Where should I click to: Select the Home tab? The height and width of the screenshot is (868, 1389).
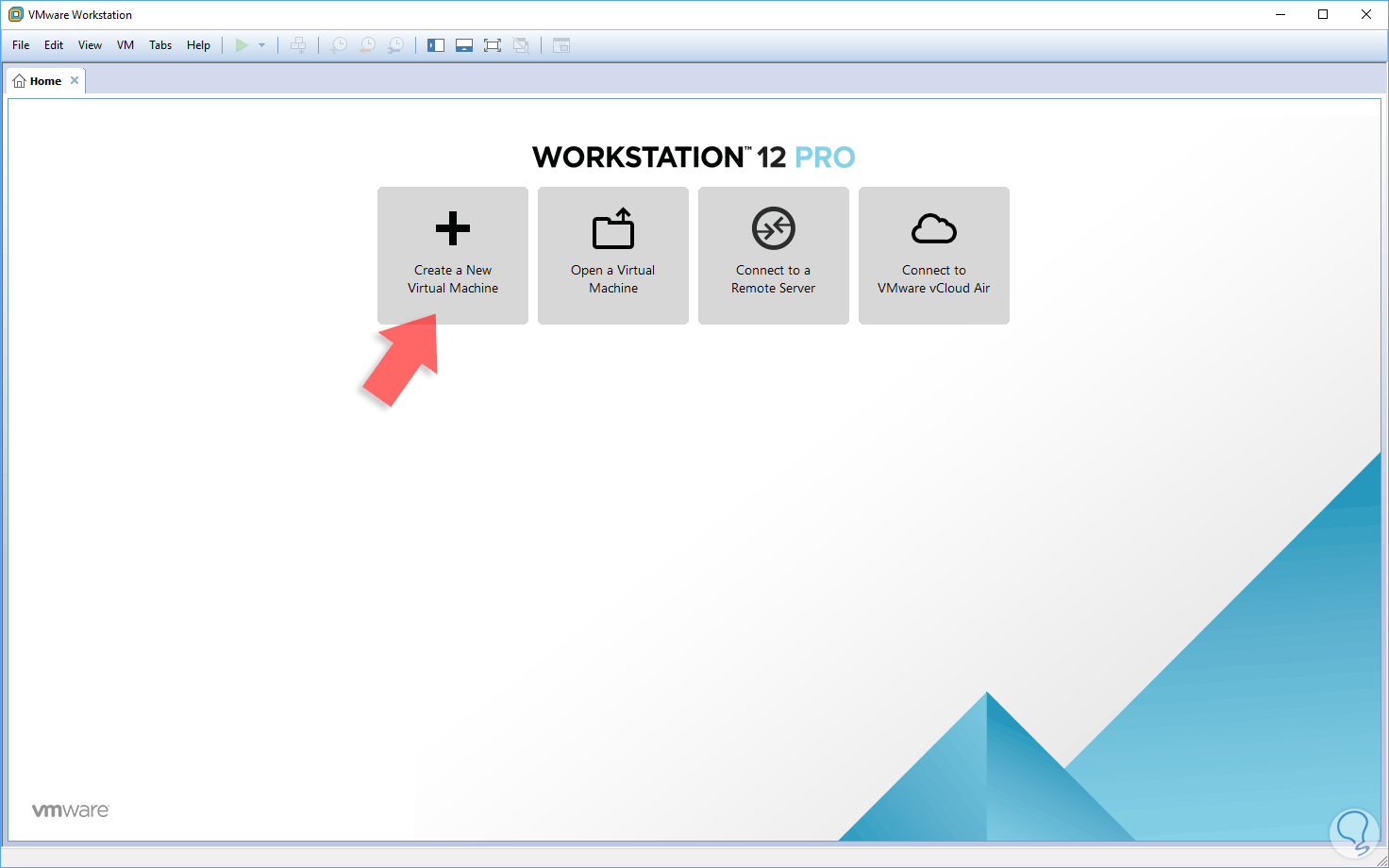tap(45, 81)
